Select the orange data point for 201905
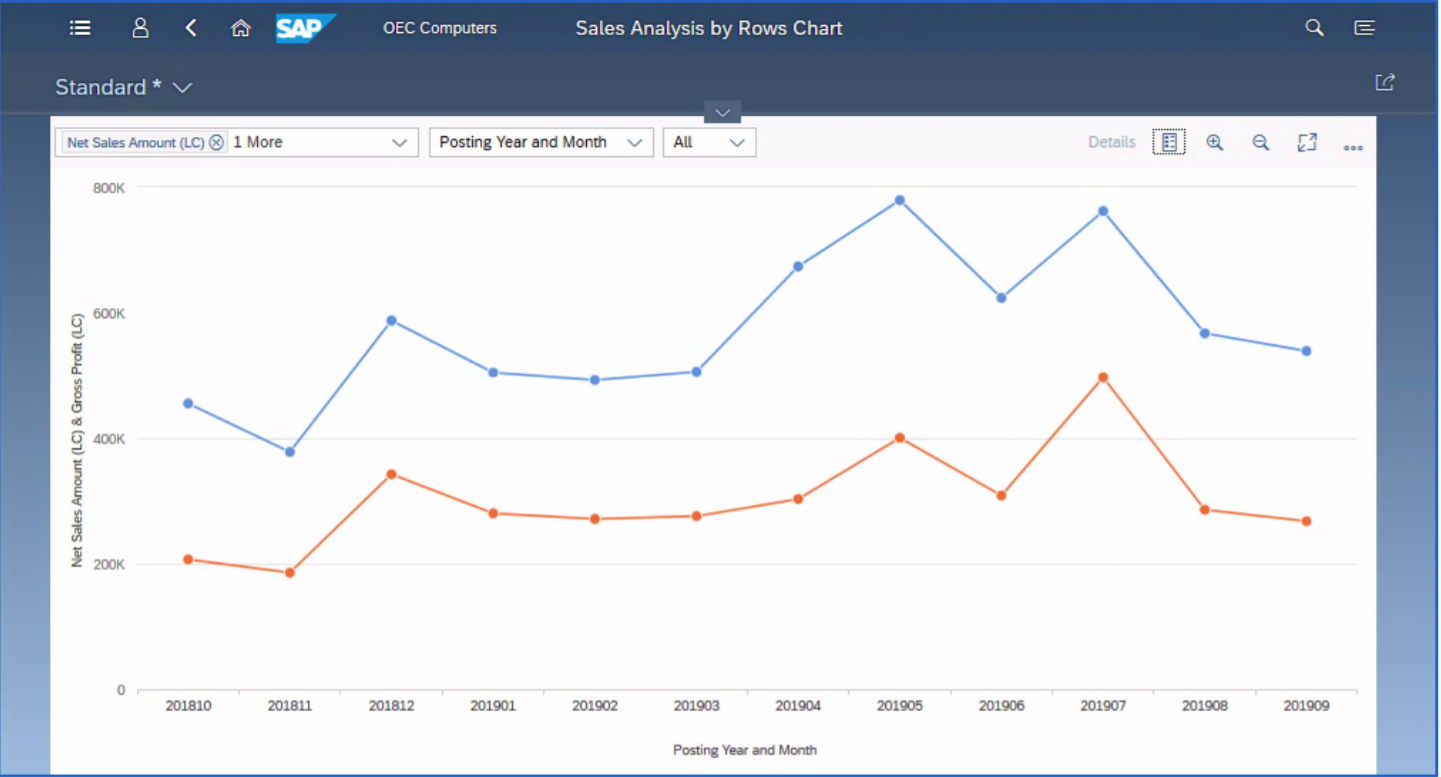1441x777 pixels. click(900, 437)
